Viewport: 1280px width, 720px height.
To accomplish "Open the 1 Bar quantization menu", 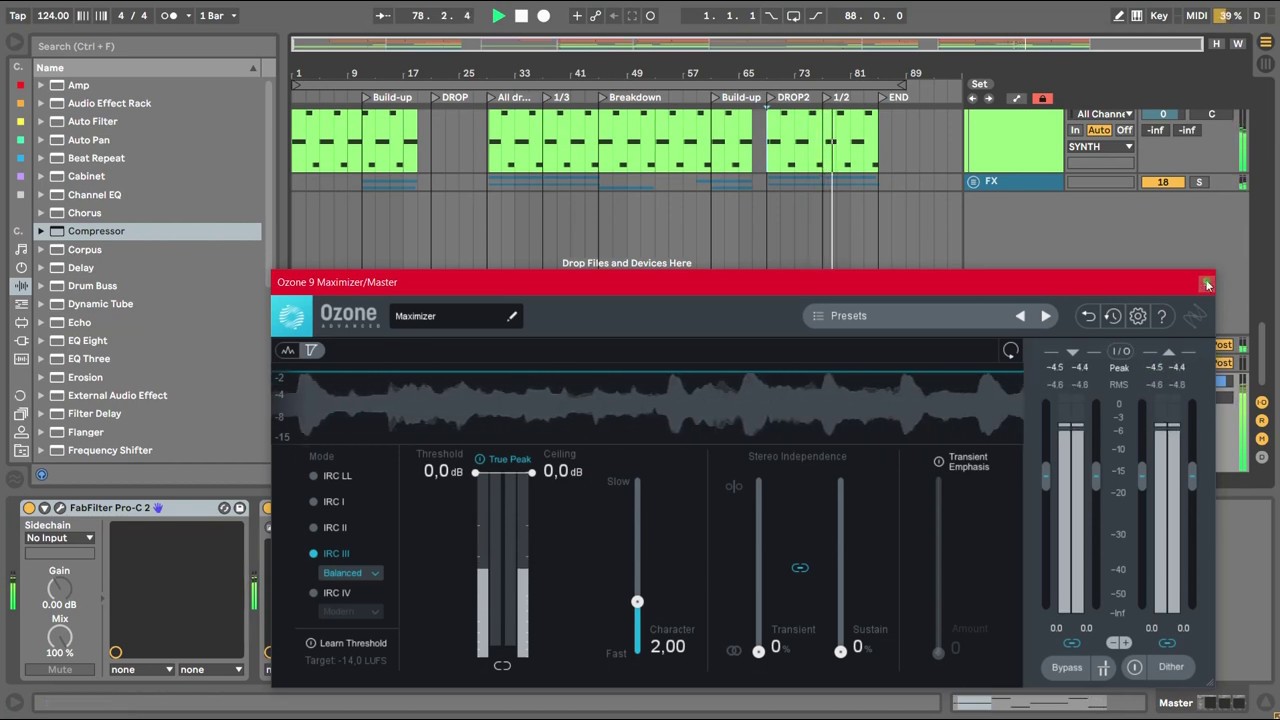I will point(217,16).
